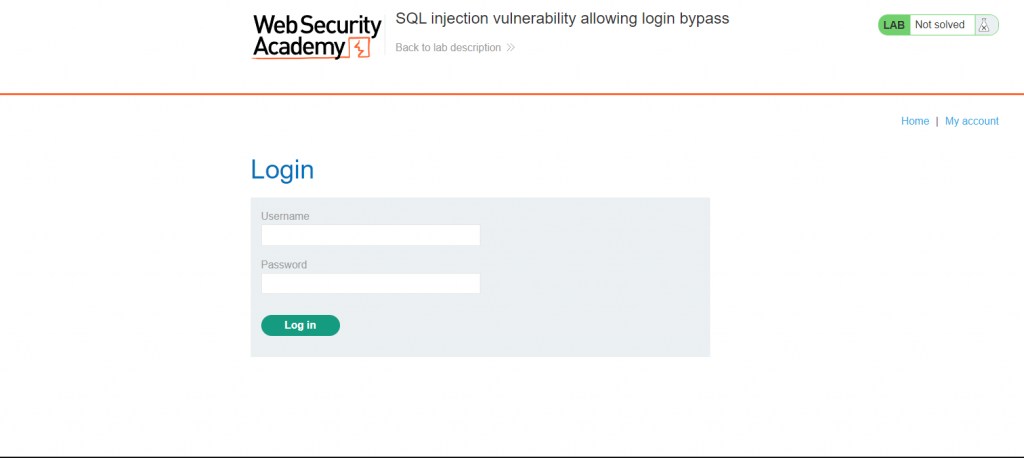Click the separator between Home and My account
1024x458 pixels.
point(937,121)
